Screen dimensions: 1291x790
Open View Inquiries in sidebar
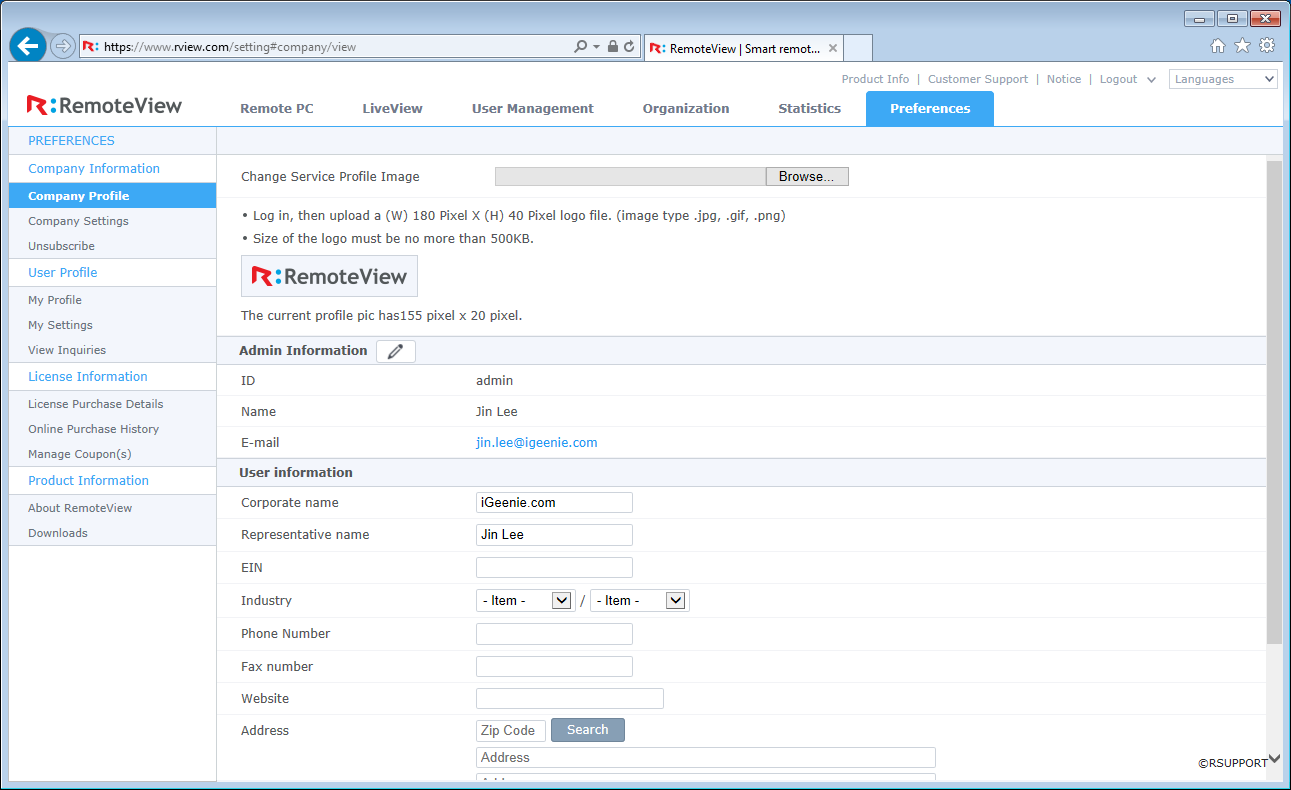(67, 350)
